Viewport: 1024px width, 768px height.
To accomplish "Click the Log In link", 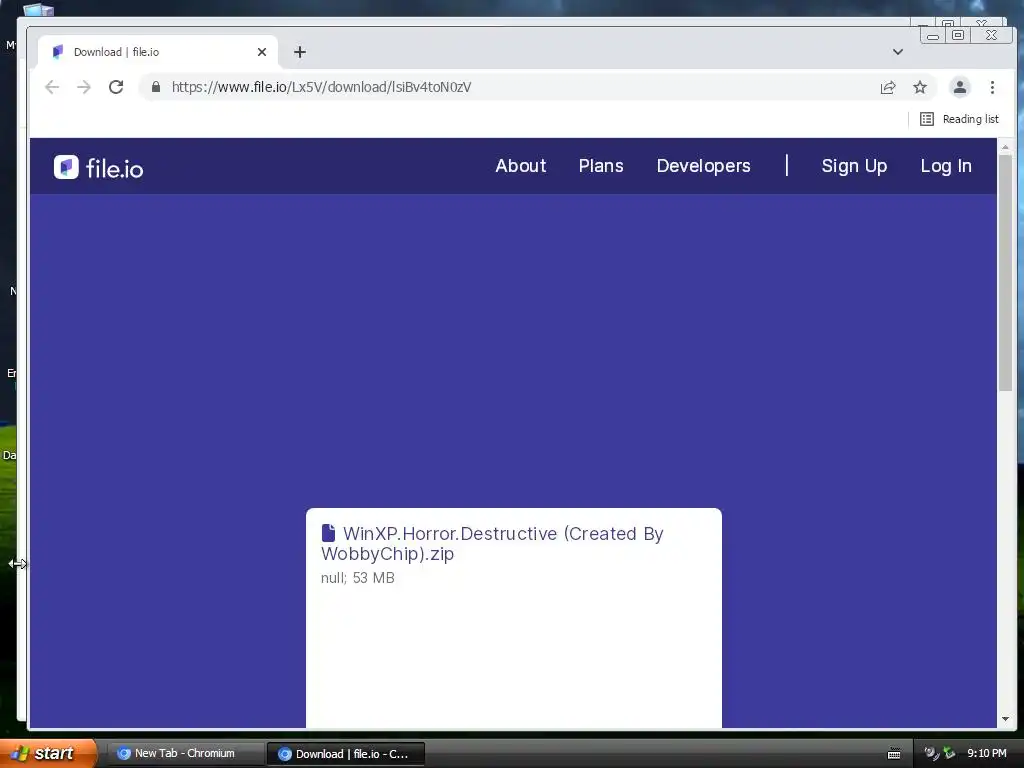I will point(946,166).
